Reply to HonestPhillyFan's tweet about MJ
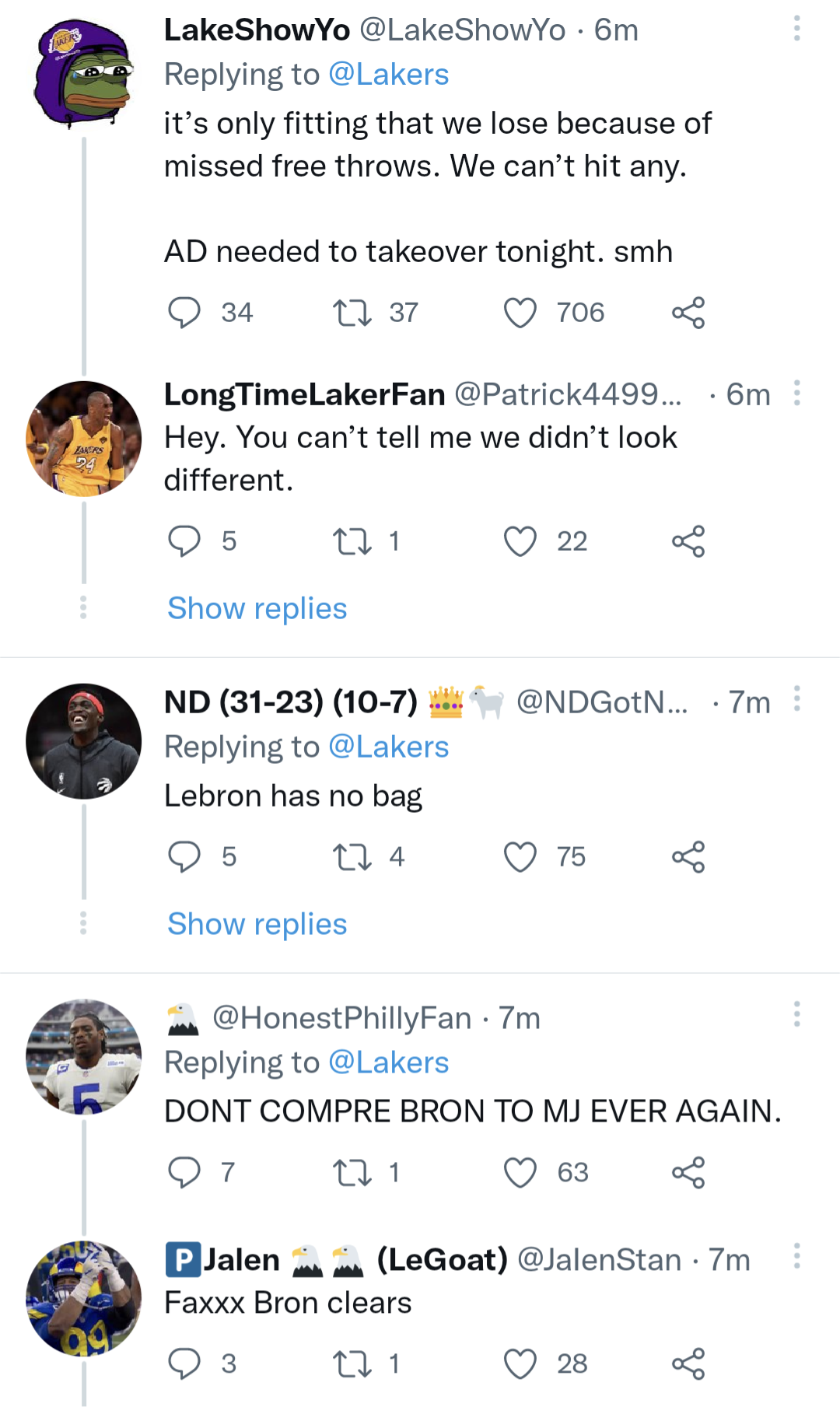 (x=185, y=1173)
